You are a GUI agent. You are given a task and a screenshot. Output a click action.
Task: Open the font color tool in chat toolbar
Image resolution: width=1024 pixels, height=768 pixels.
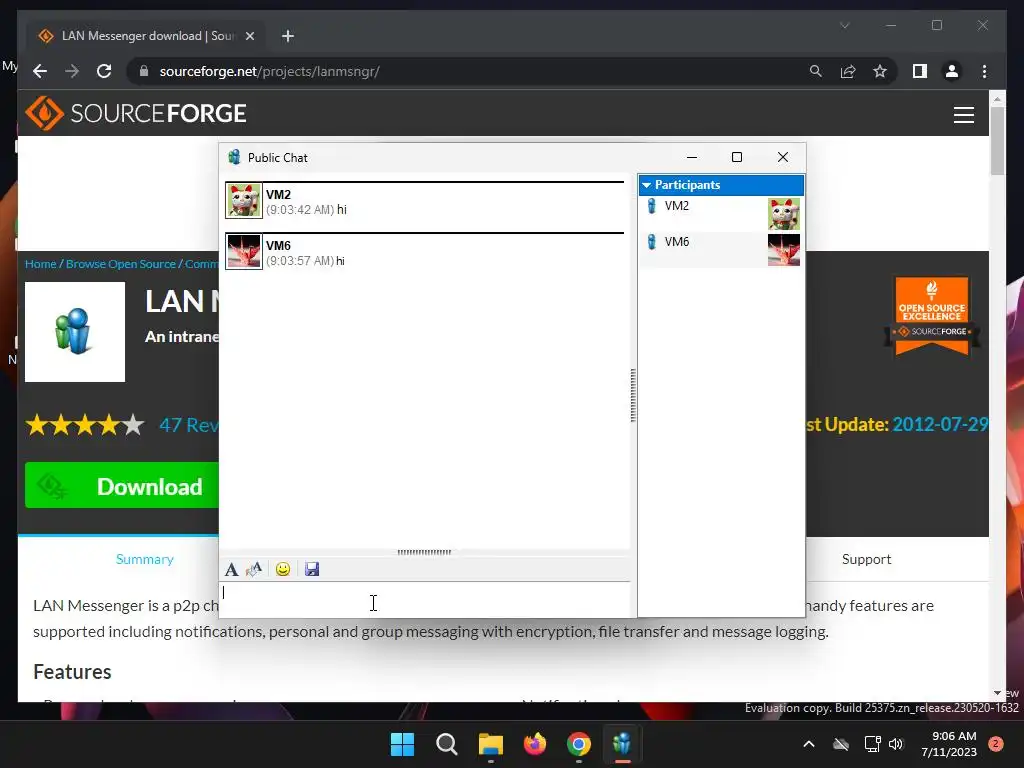tap(254, 569)
